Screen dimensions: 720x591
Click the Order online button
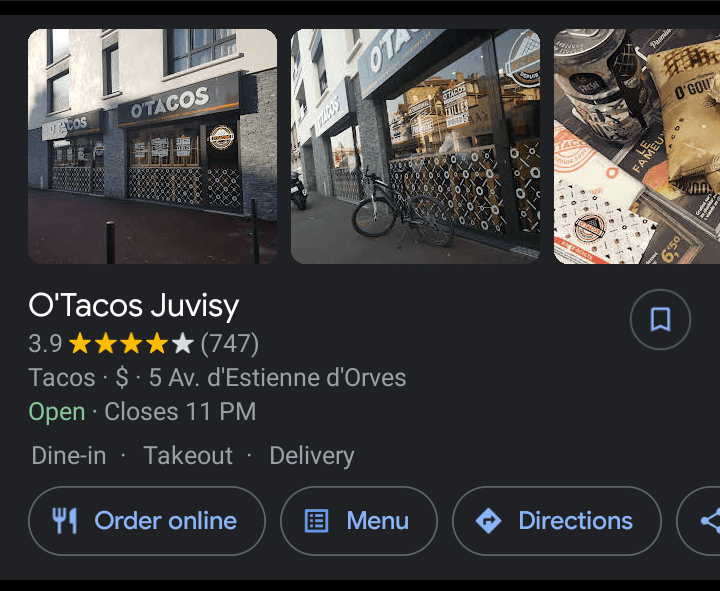(x=147, y=521)
